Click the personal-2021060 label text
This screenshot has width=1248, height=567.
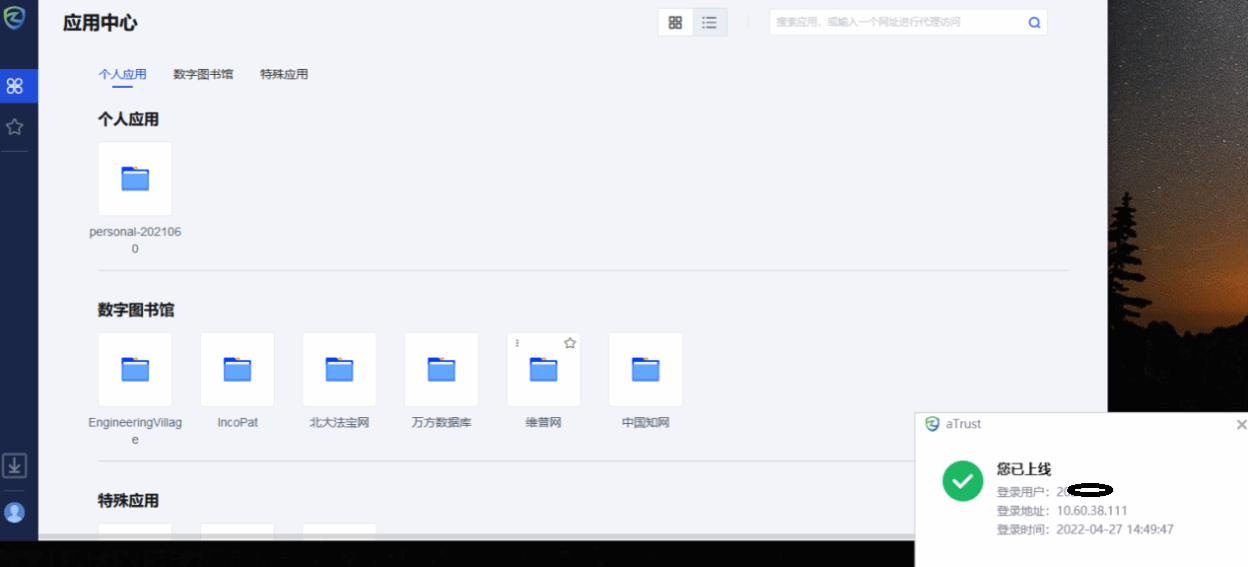(135, 240)
